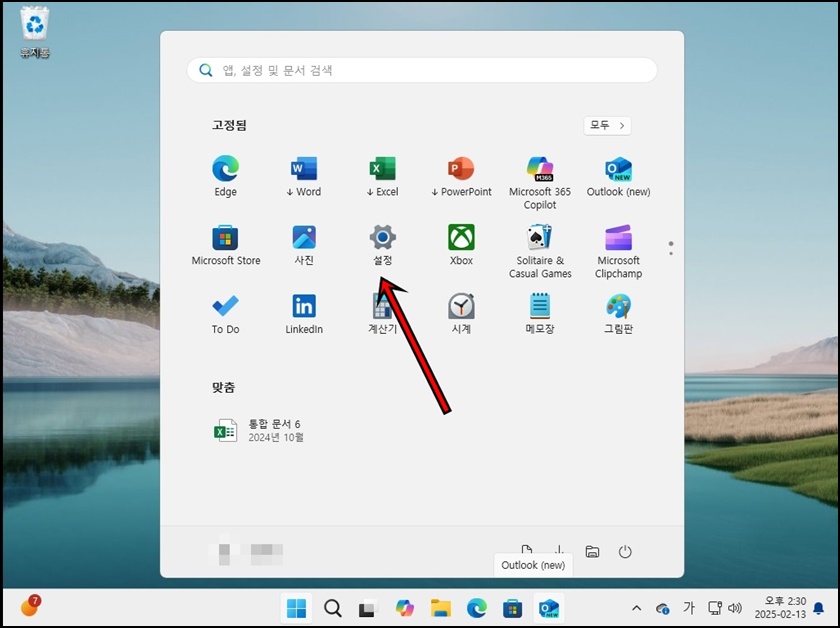
Task: Open the 그림판 (Paint) app
Action: point(618,314)
